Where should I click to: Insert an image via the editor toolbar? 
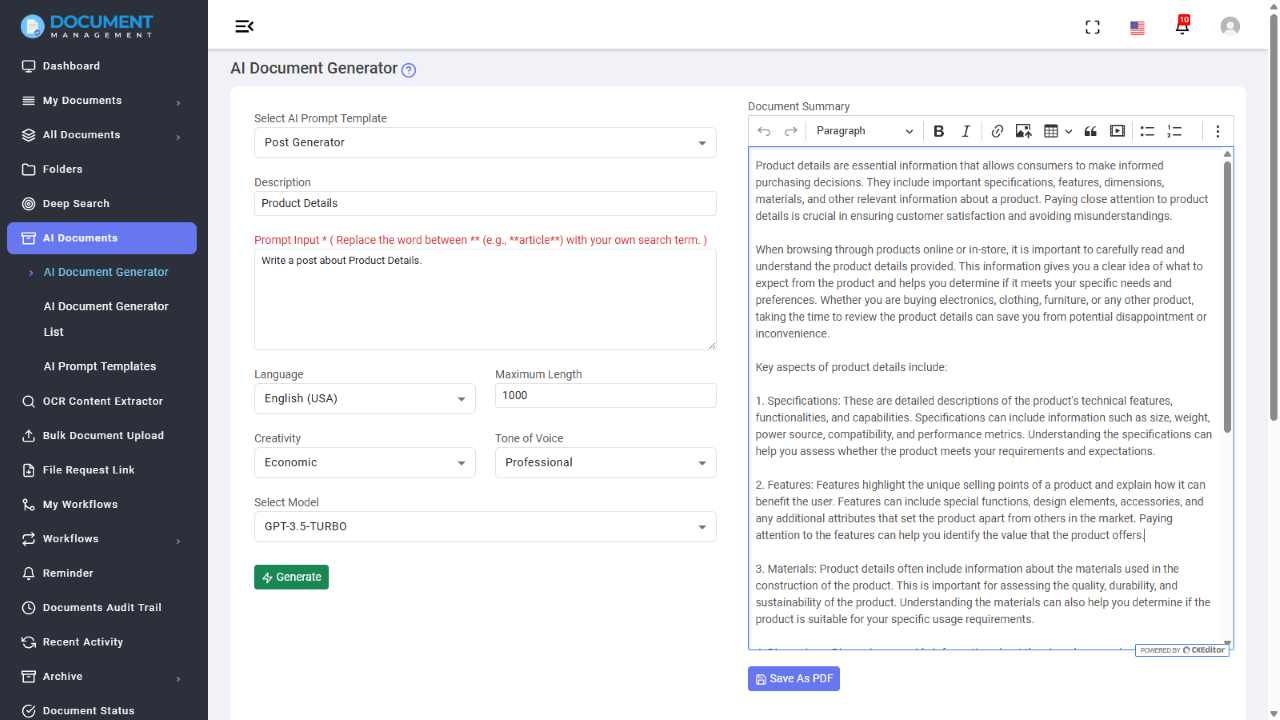click(x=1022, y=131)
